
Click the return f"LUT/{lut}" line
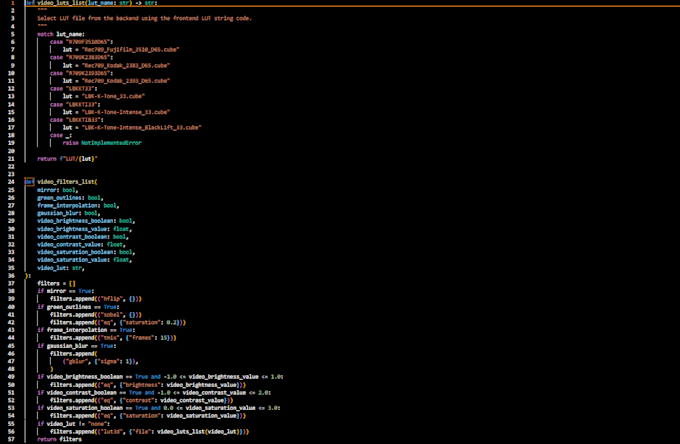[67, 159]
